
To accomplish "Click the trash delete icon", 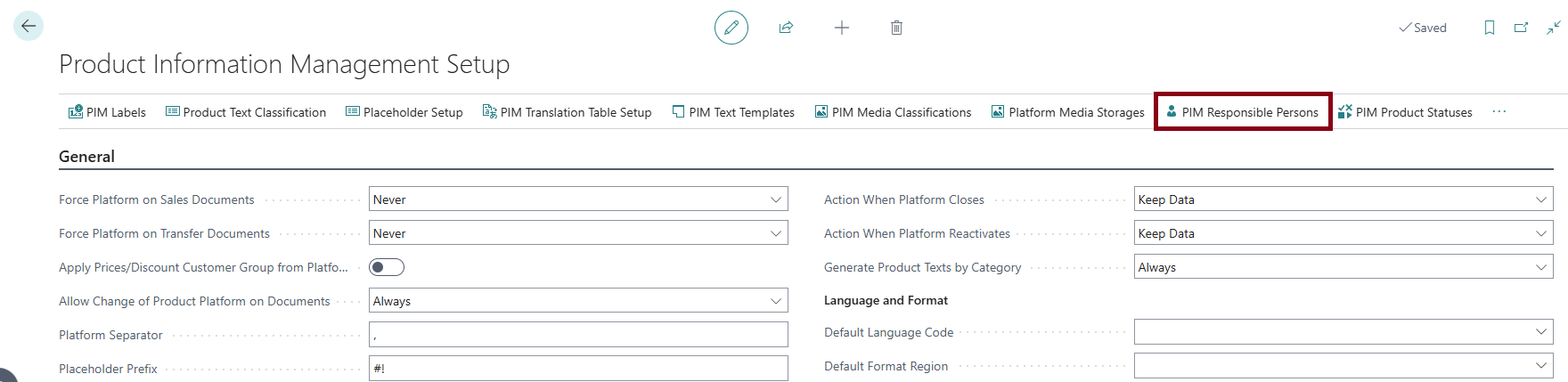I will [896, 28].
